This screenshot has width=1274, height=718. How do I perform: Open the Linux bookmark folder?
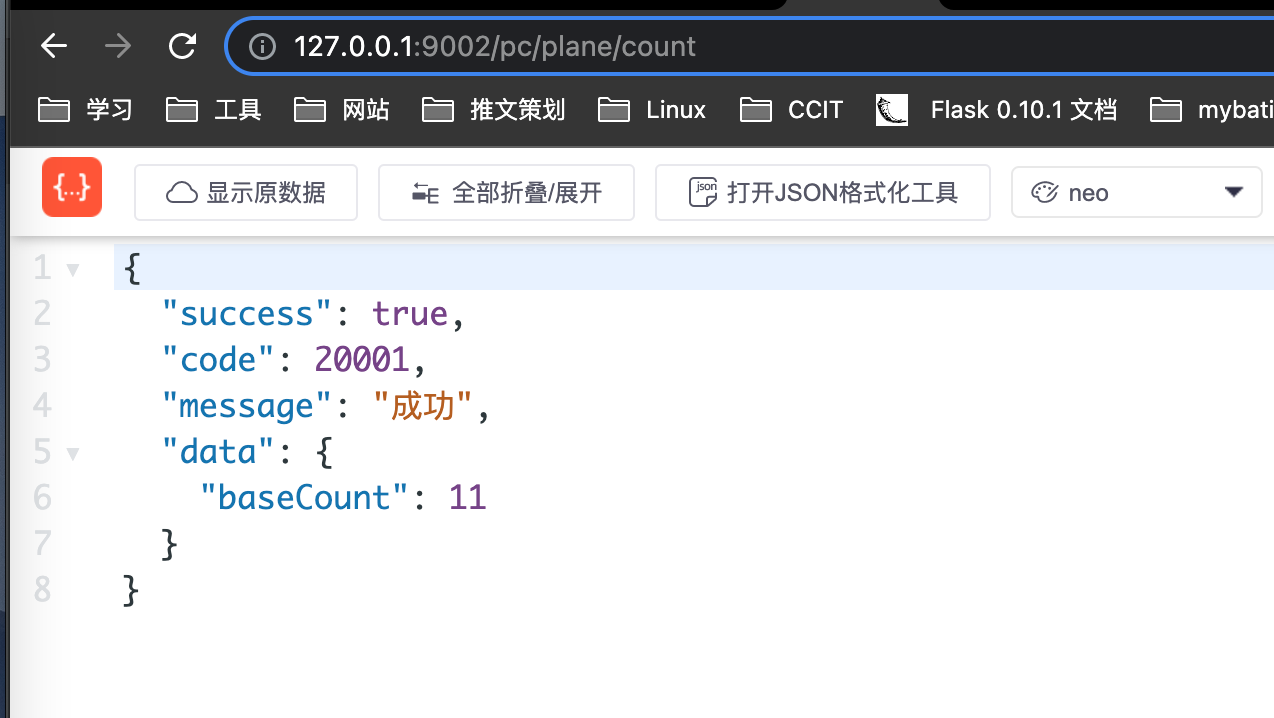click(x=652, y=110)
